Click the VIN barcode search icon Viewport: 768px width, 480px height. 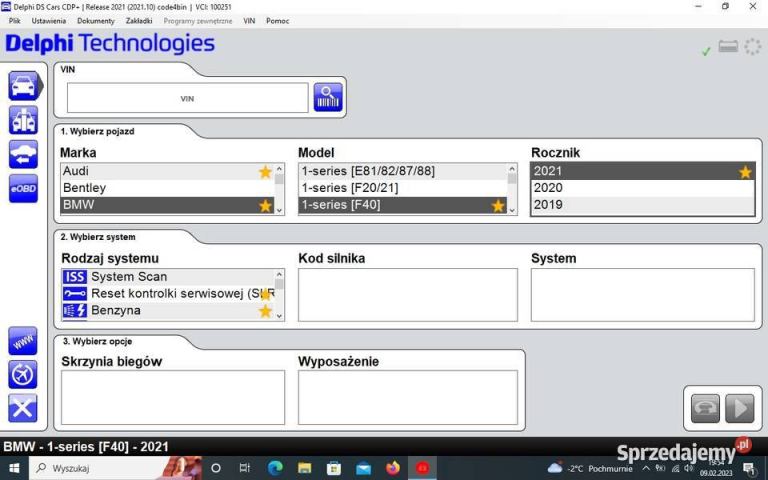tap(328, 97)
